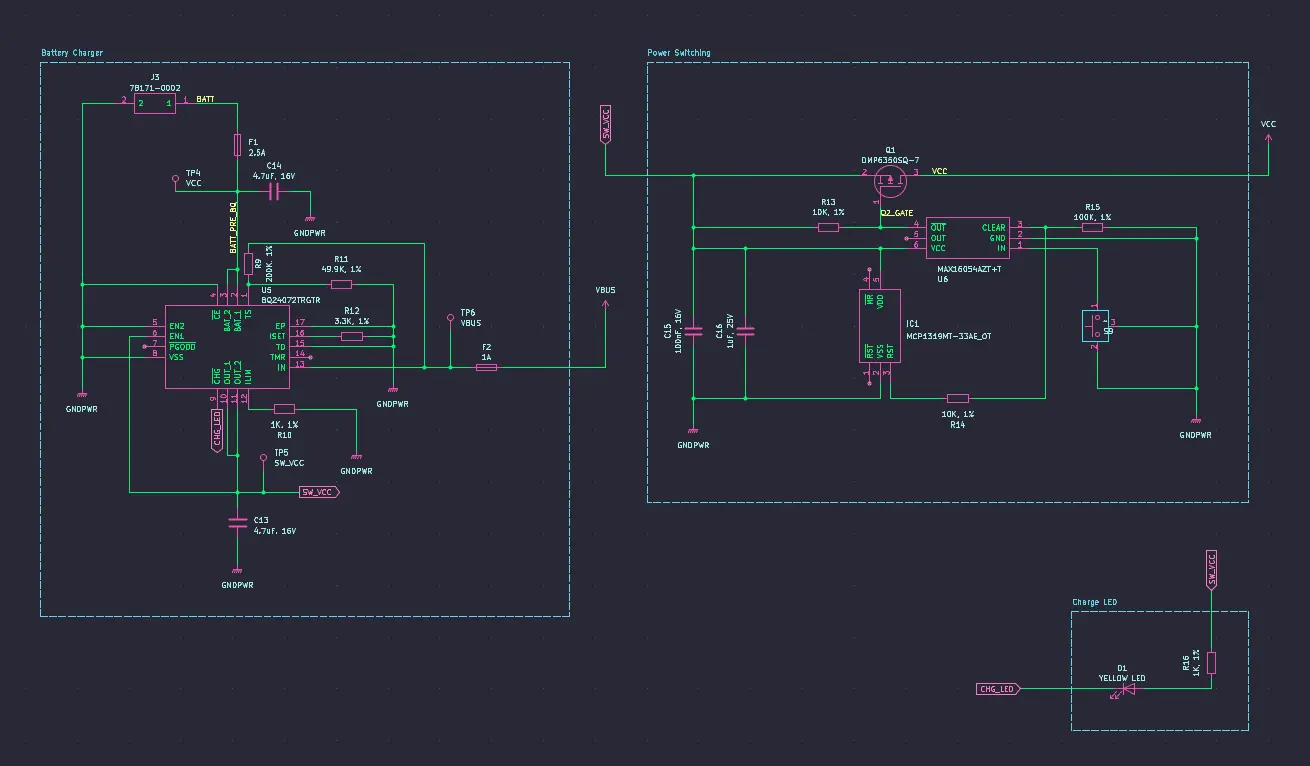Click the U6 MAX16054 IC body
This screenshot has width=1310, height=766.
[966, 238]
